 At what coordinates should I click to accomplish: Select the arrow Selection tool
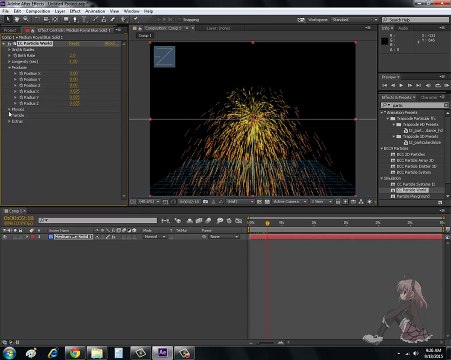(7, 20)
